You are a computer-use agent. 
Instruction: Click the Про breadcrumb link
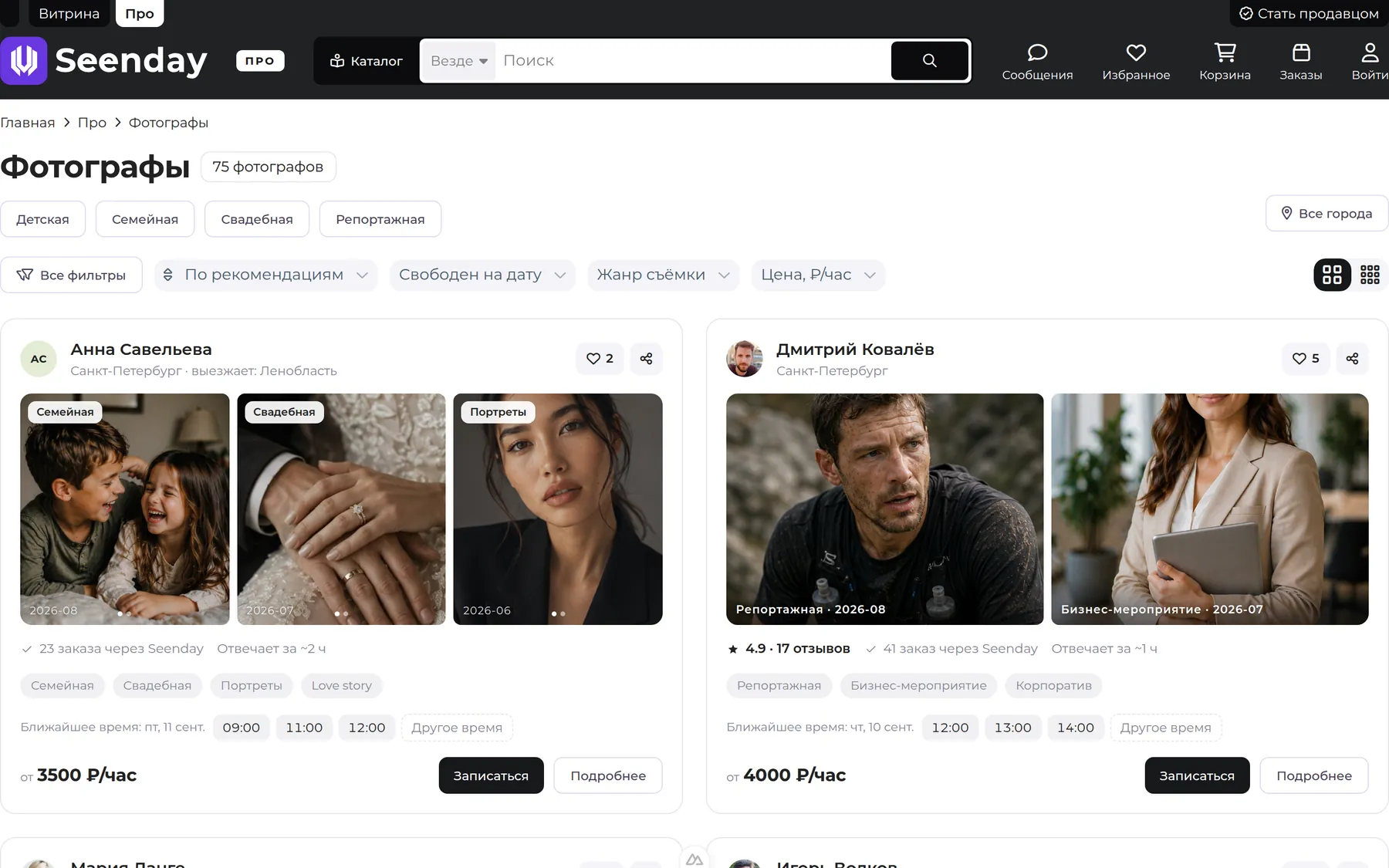point(92,123)
